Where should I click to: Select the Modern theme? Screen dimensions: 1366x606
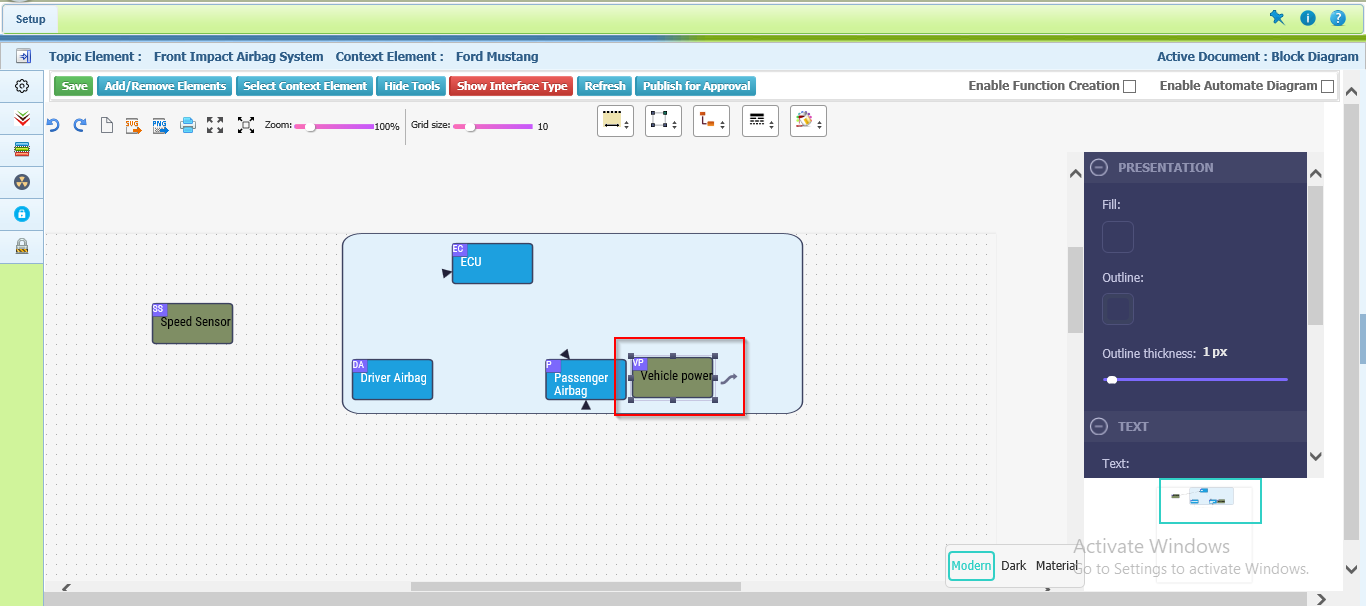[971, 566]
